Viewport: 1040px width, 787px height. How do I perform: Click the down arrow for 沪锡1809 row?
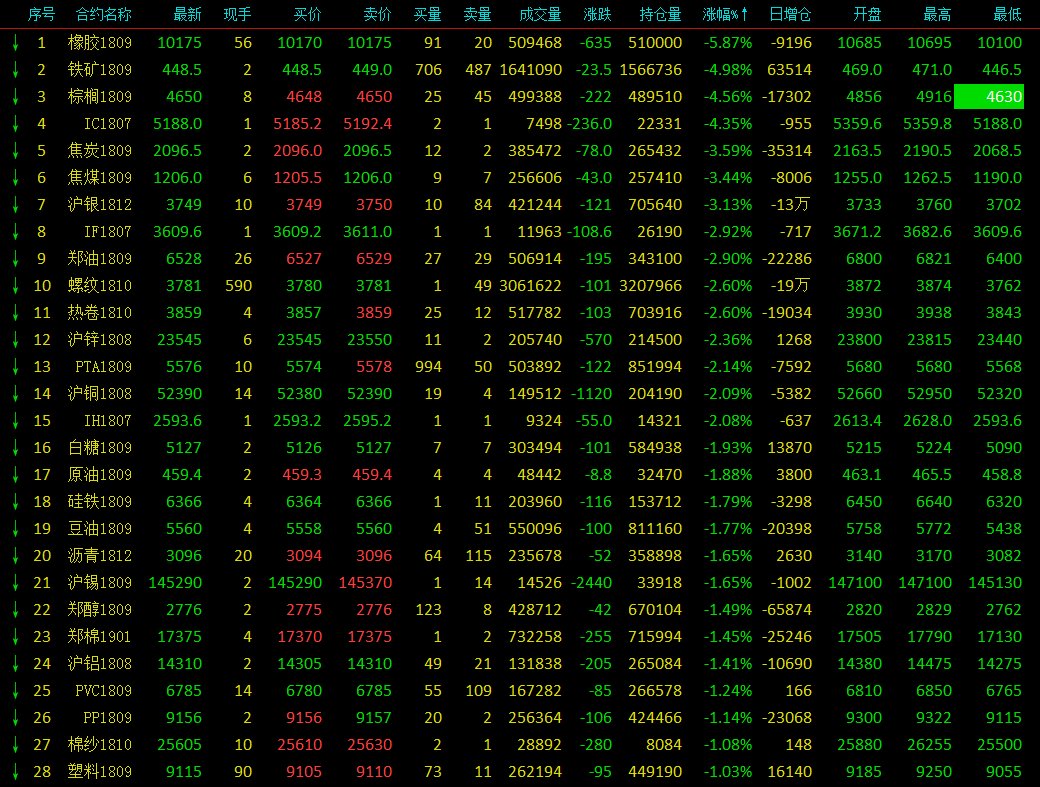point(15,582)
